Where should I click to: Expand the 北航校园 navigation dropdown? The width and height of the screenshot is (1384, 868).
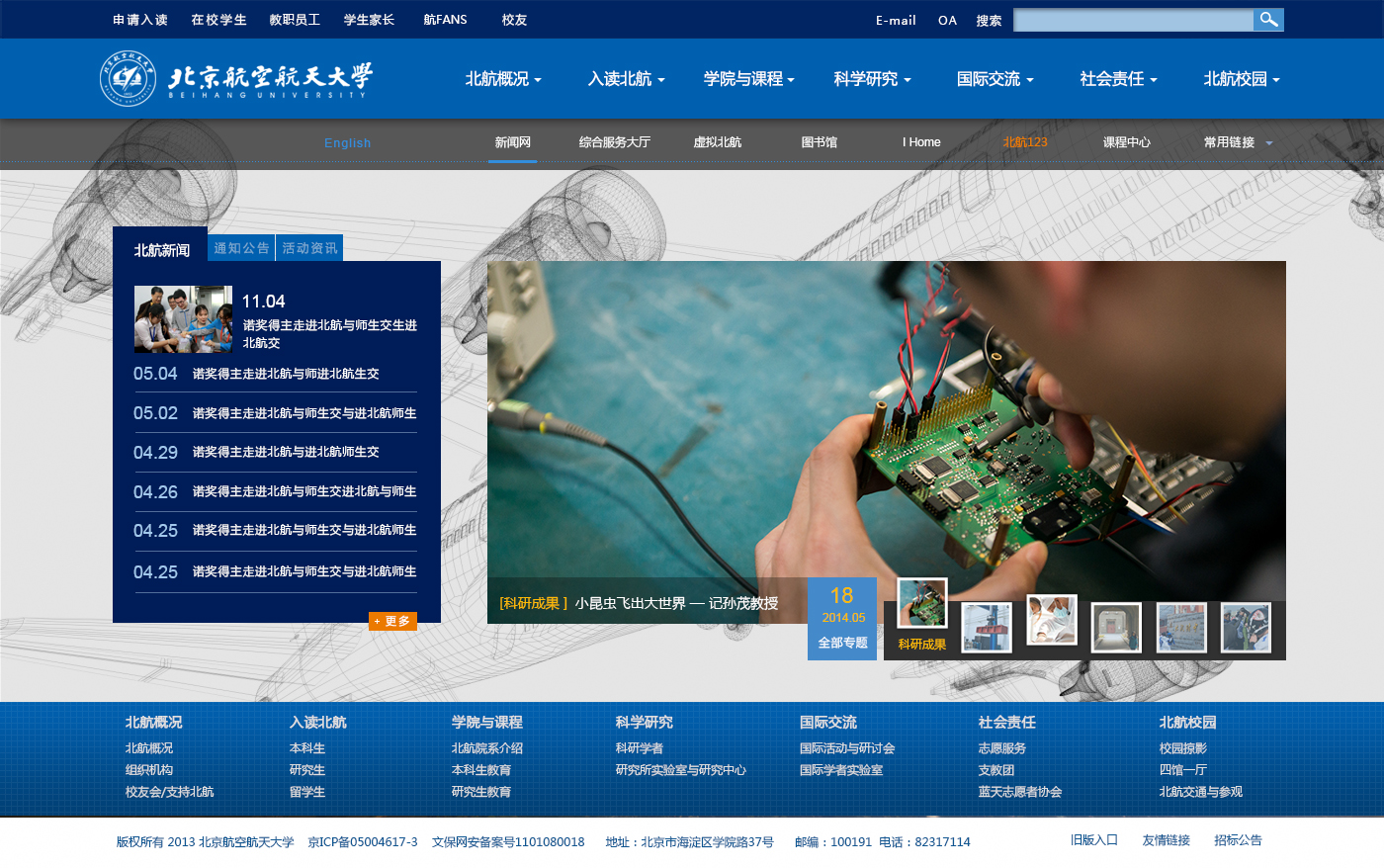click(1241, 79)
